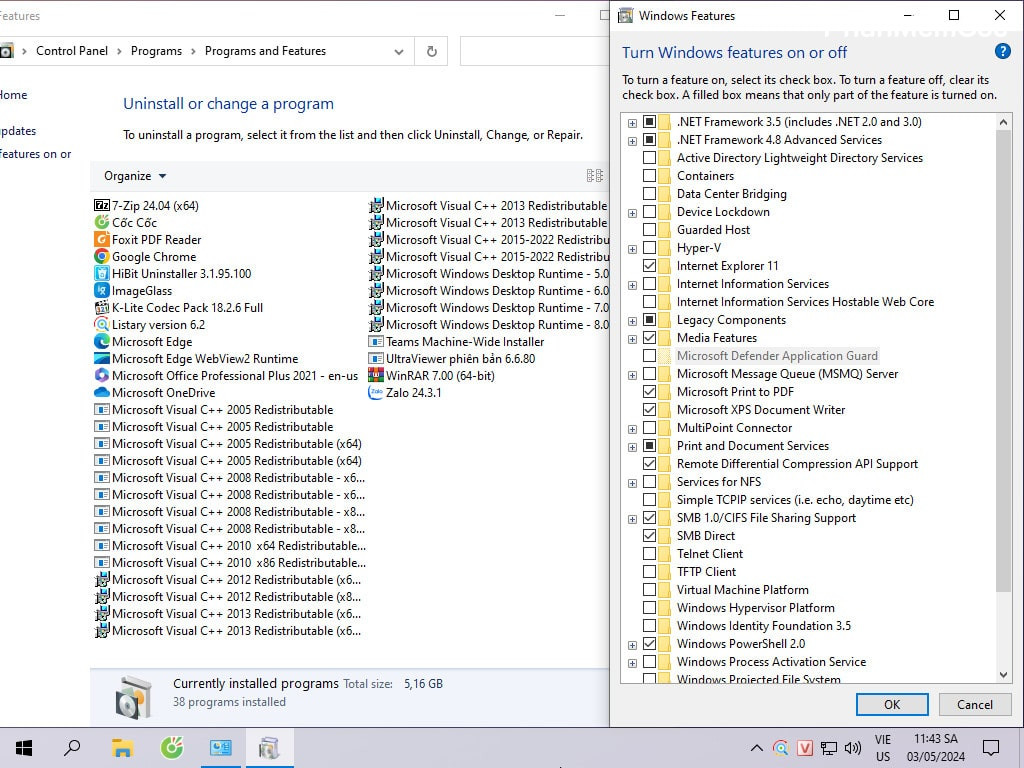This screenshot has height=768, width=1024.
Task: Expand the Hyper-V feature tree
Action: 632,248
